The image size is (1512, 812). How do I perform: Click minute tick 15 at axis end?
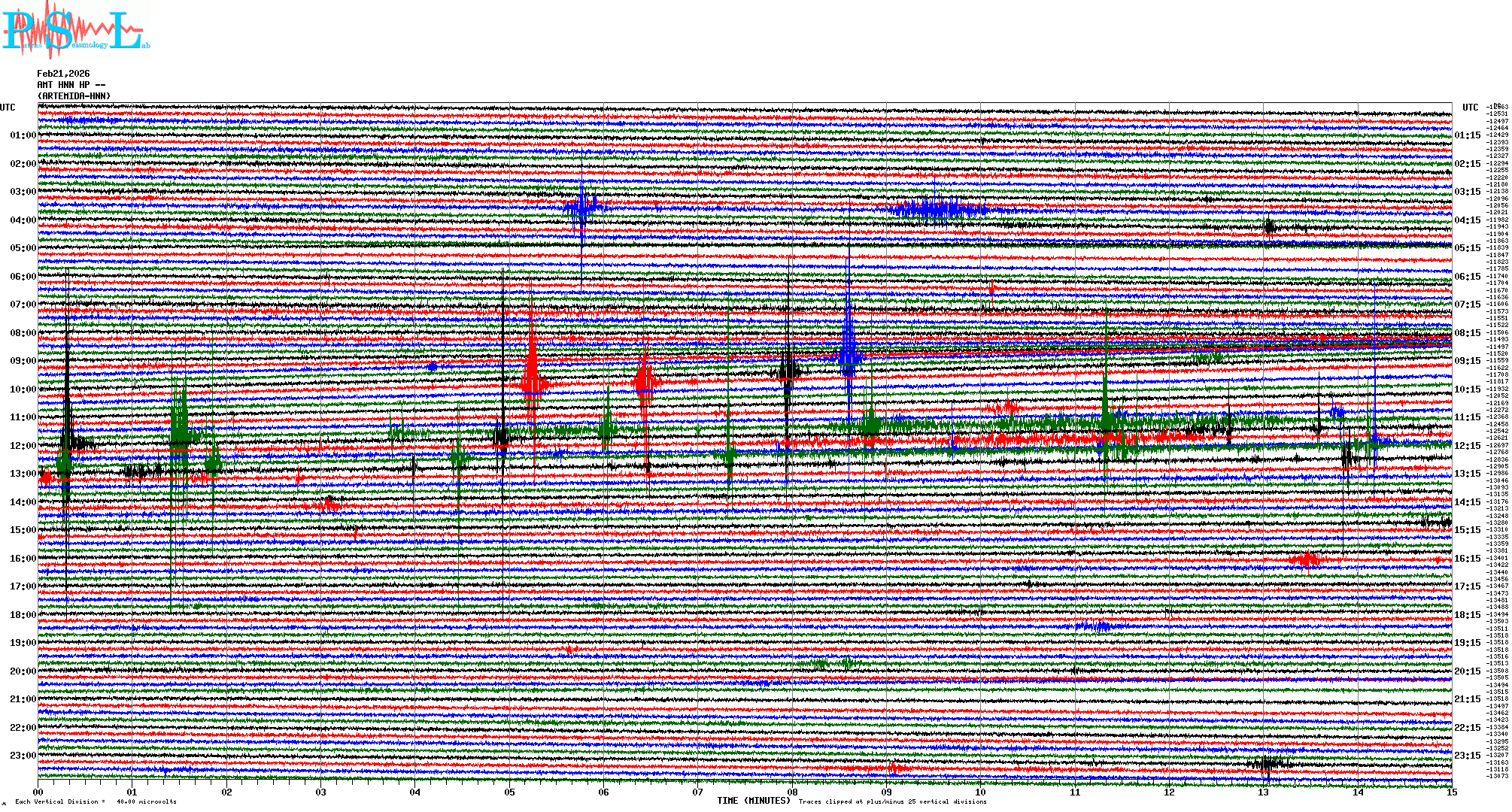click(x=1451, y=792)
